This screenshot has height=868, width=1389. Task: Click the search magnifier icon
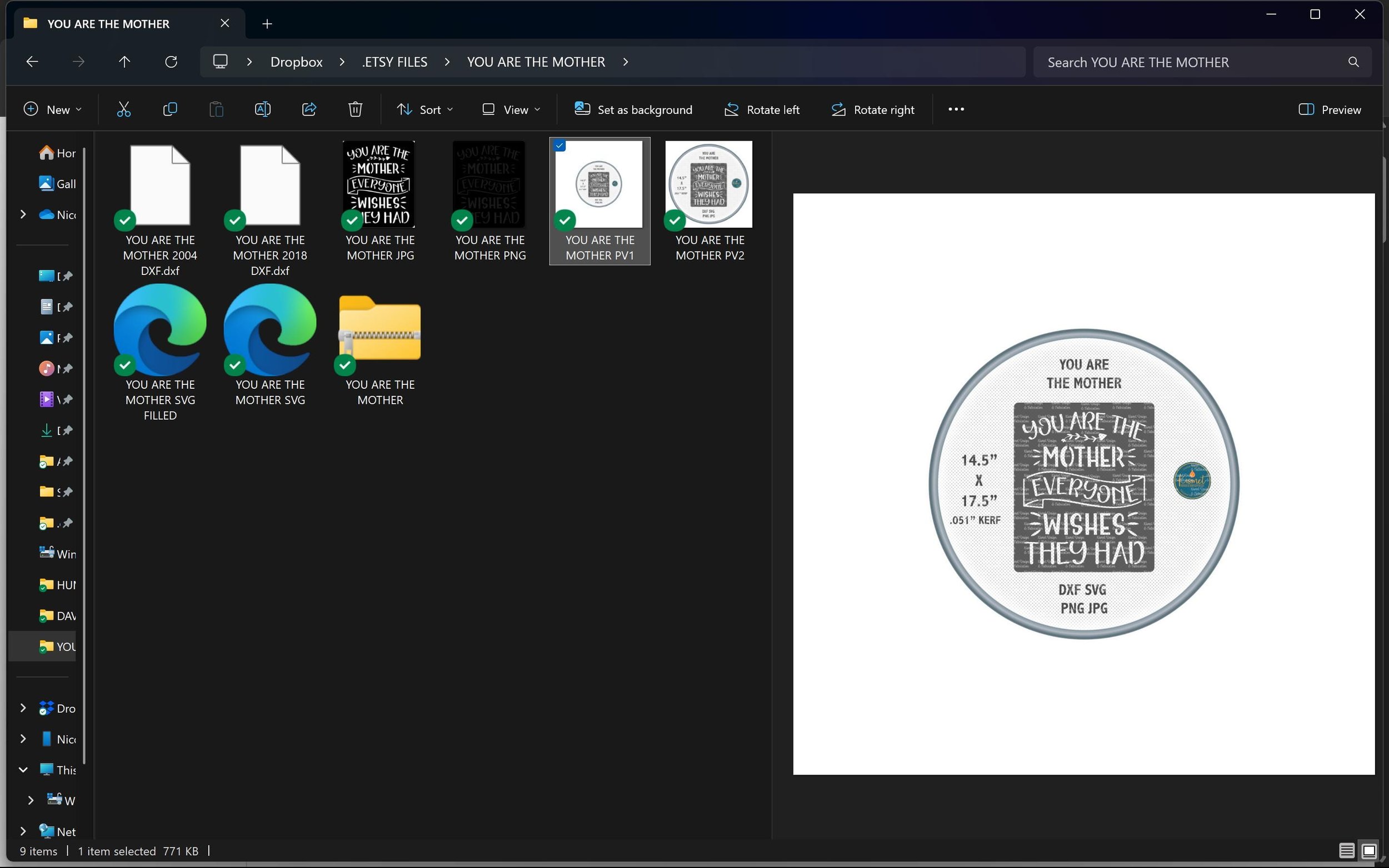[1353, 62]
